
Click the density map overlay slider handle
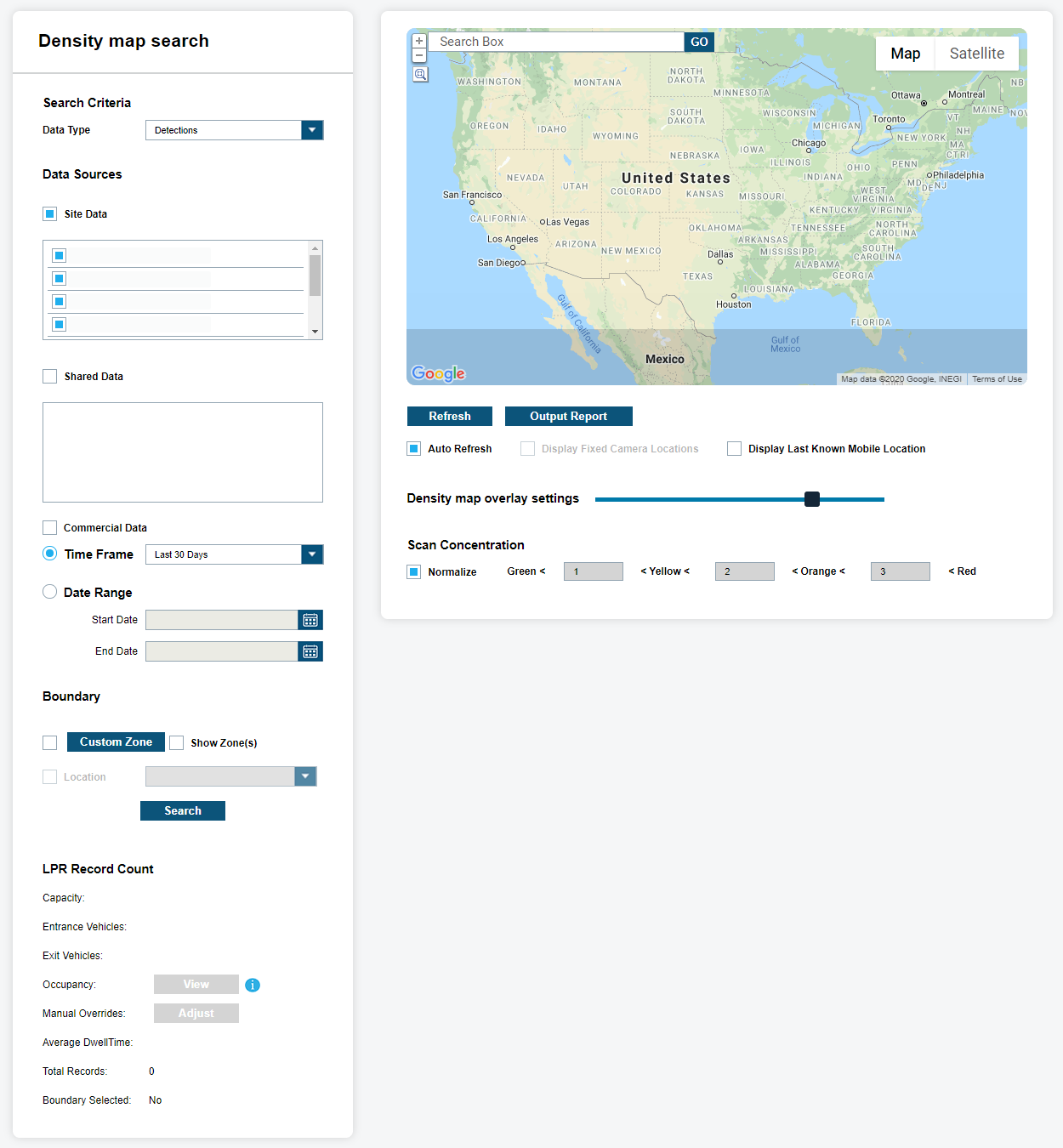pos(812,499)
